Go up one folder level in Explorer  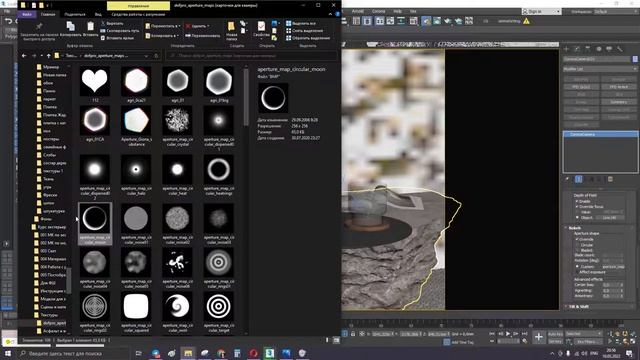pyautogui.click(x=49, y=56)
